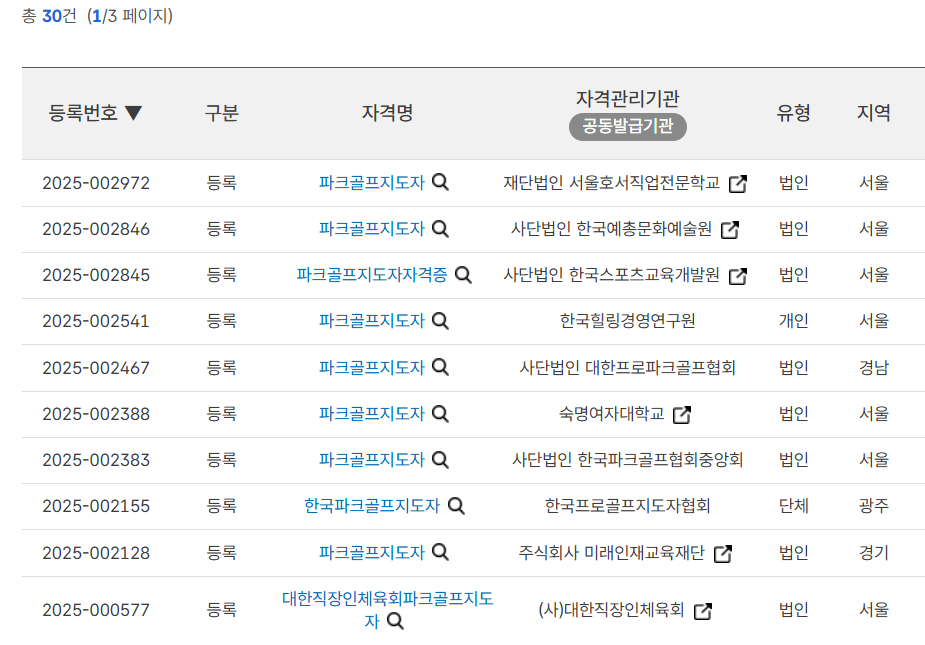Click the 구분 column header
The image size is (925, 645).
coord(222,112)
